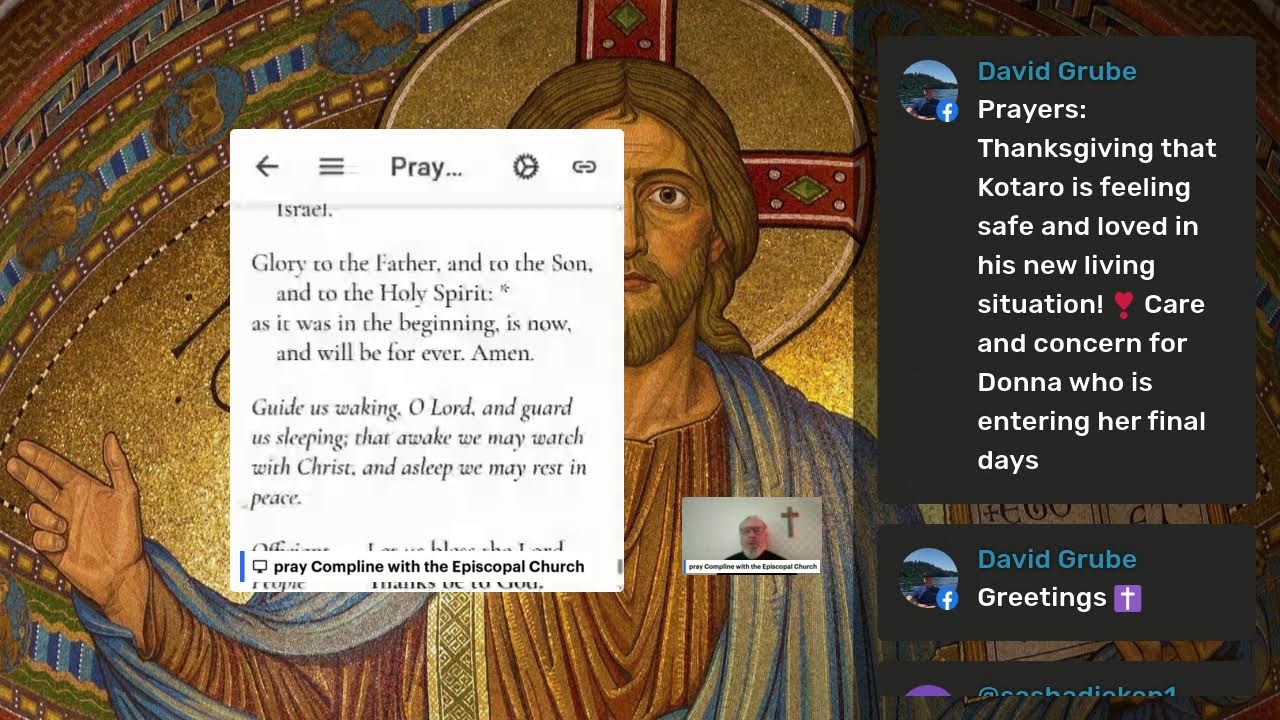Click David Grube's avatar on Prayers comment
Image resolution: width=1280 pixels, height=720 pixels.
click(x=928, y=90)
